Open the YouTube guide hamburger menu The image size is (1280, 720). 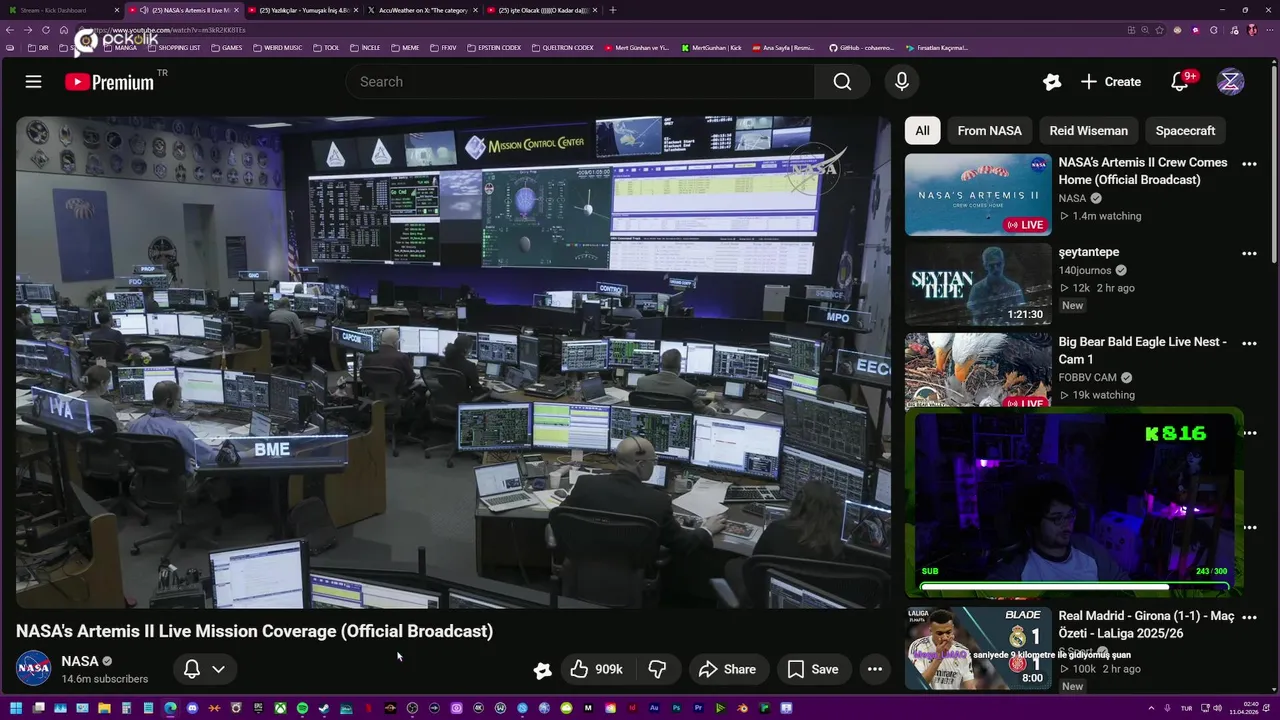pos(34,82)
